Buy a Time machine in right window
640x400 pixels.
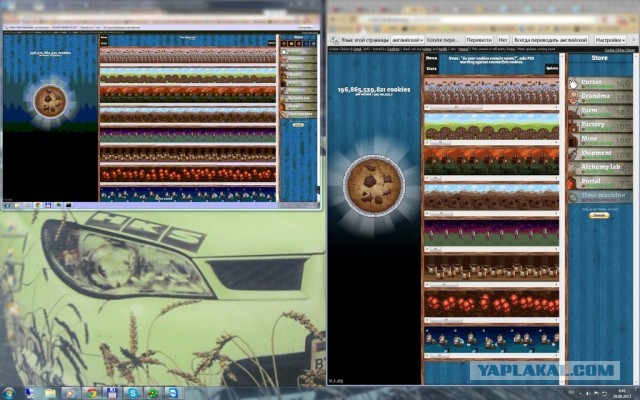pyautogui.click(x=600, y=196)
